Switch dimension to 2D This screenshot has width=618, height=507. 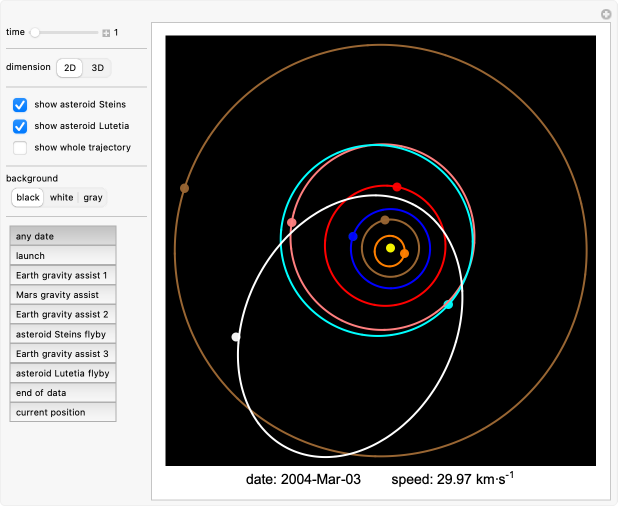pos(69,68)
